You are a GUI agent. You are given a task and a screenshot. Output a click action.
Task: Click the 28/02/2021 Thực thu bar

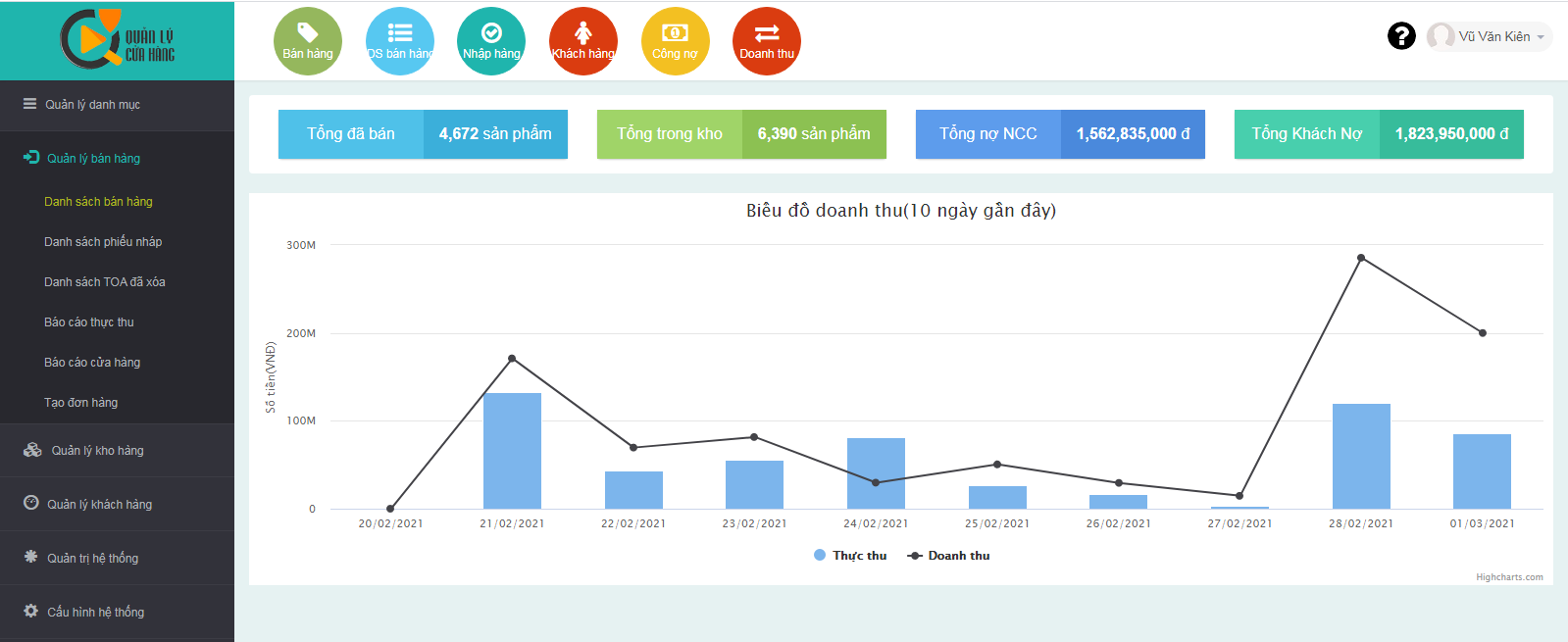(x=1361, y=456)
